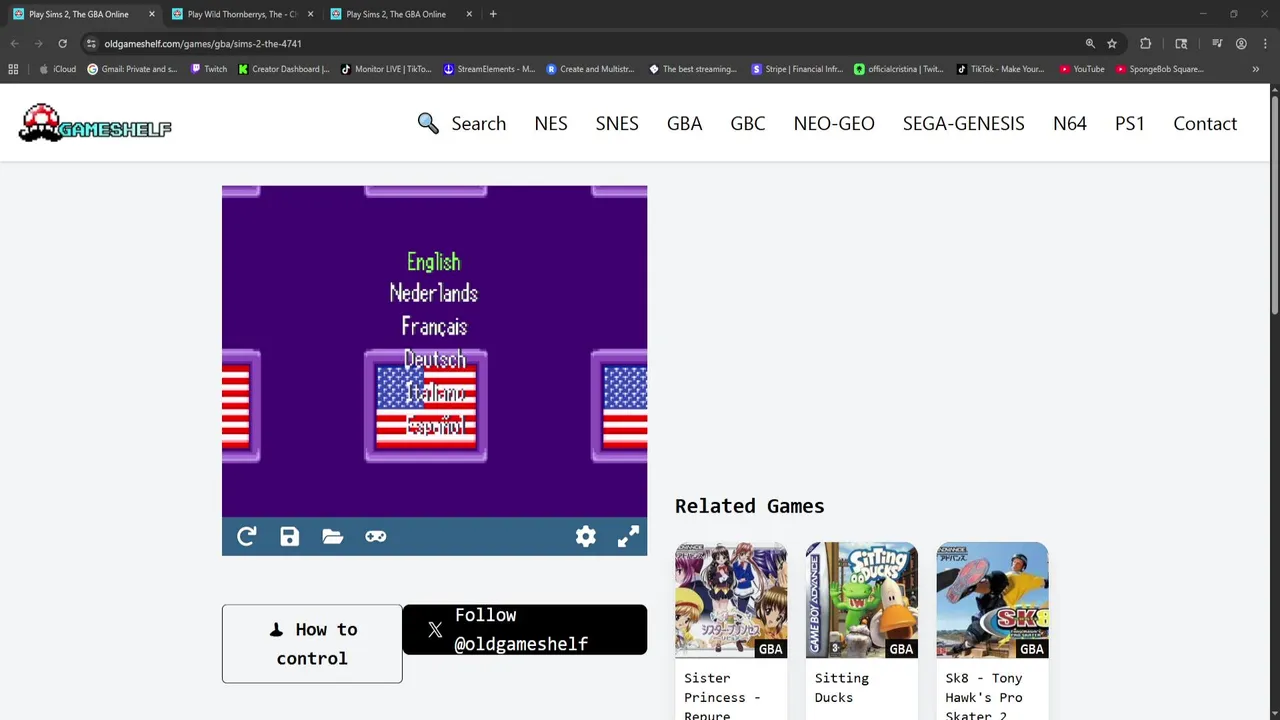Viewport: 1280px width, 720px height.
Task: Click the zoom magnifier icon in address bar
Action: (x=1090, y=44)
